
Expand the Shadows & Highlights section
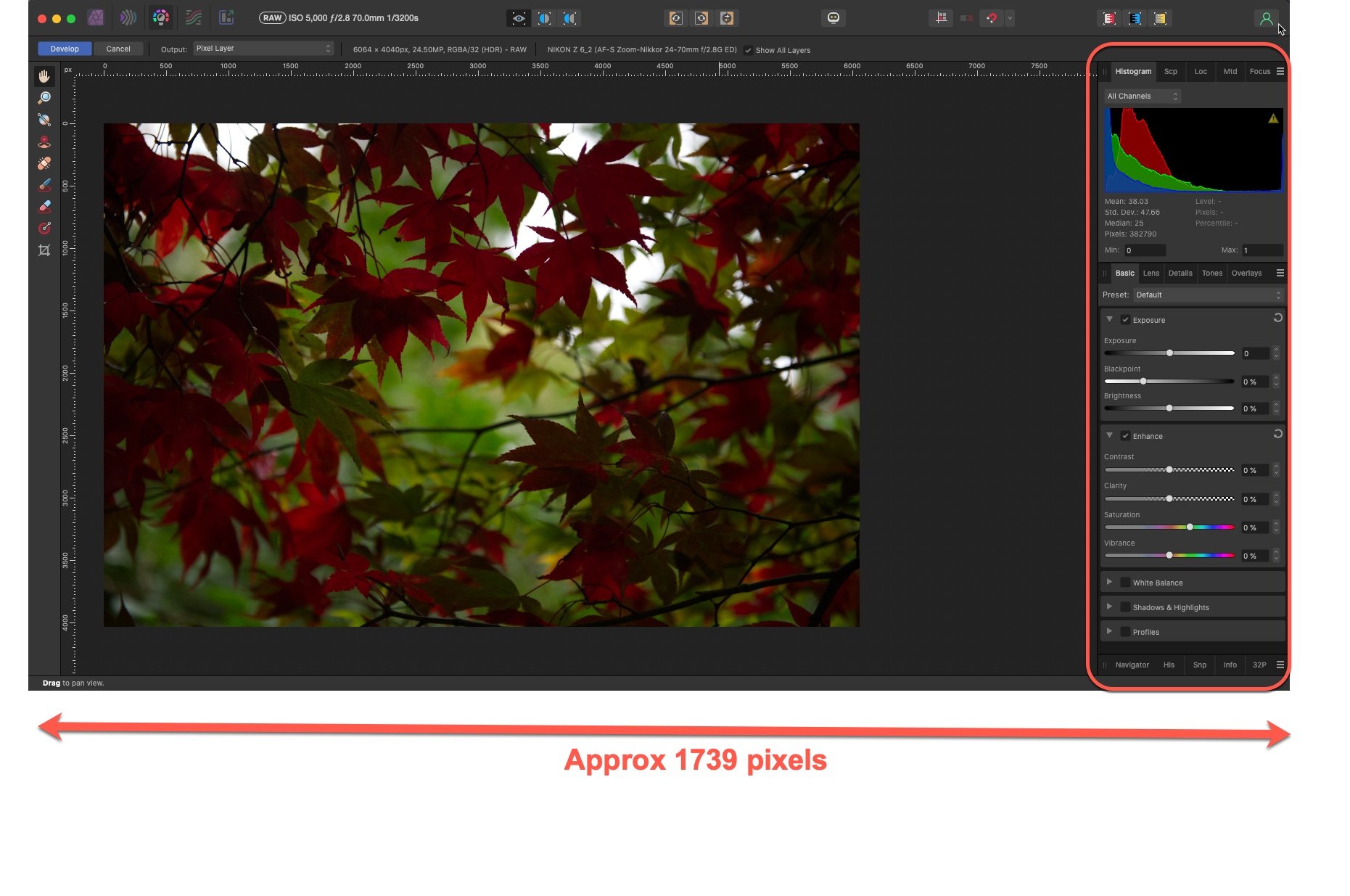1109,607
